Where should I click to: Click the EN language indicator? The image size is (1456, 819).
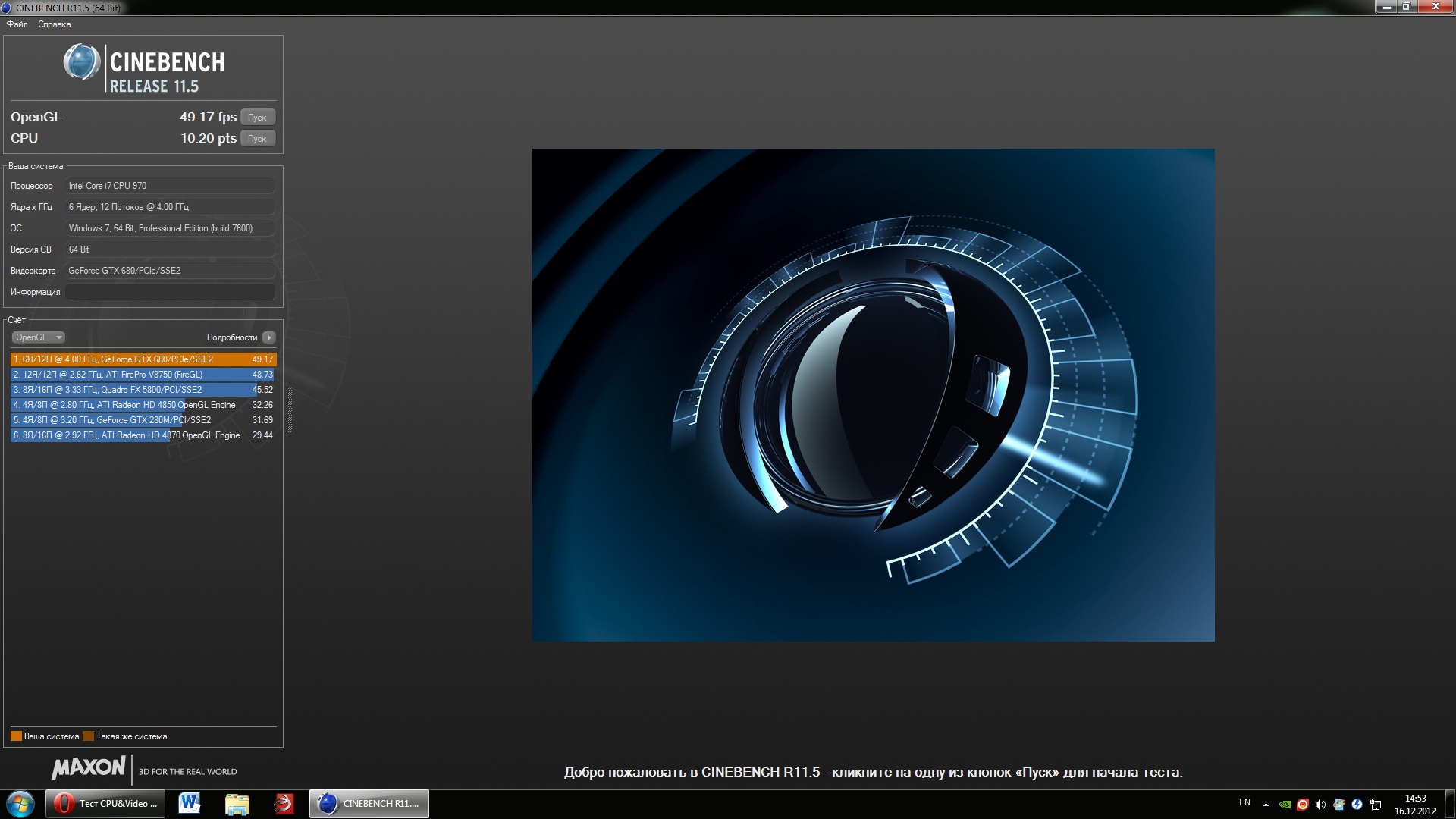tap(1244, 802)
